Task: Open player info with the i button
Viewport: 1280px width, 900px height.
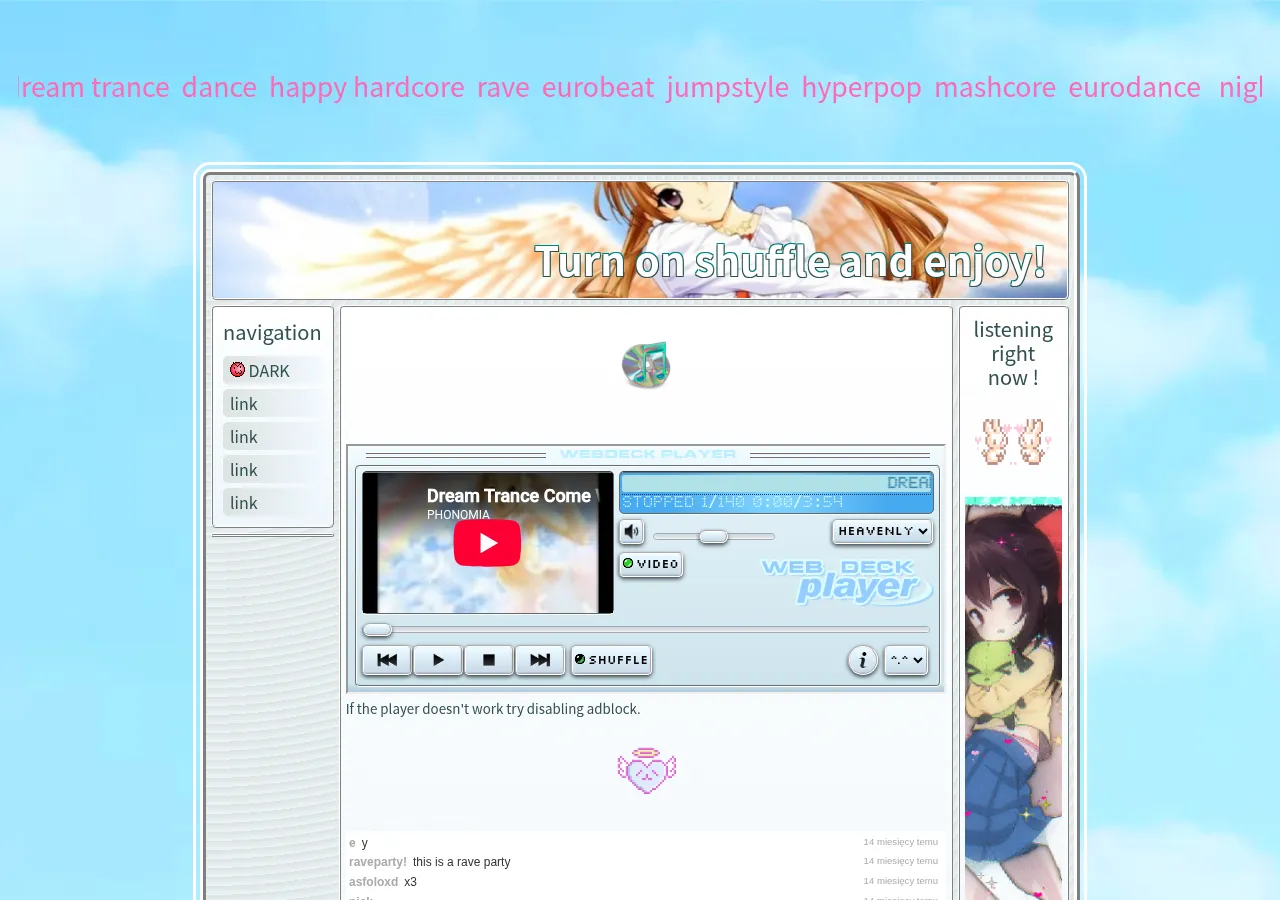Action: (863, 660)
